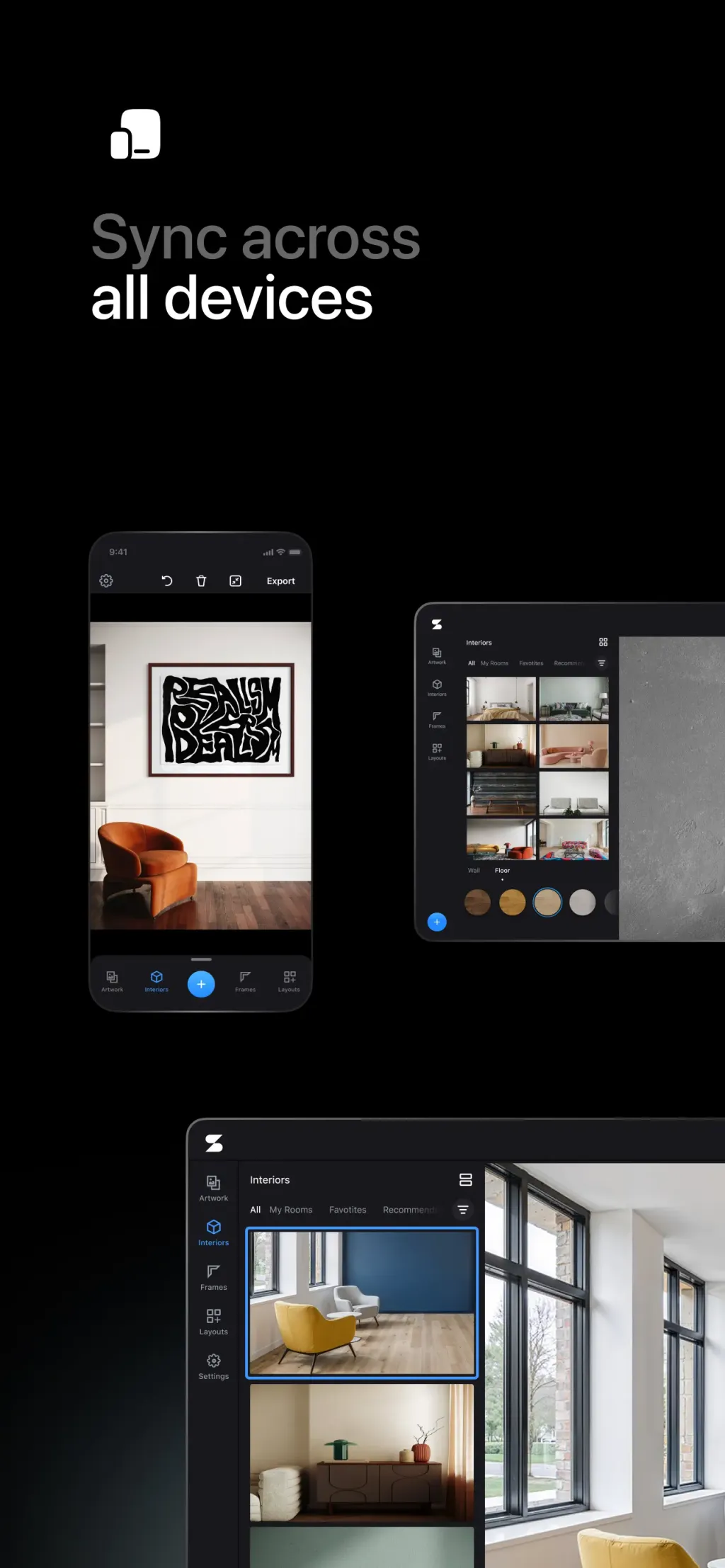This screenshot has width=725, height=1568.
Task: Pick the light gray floor swatch on tablet
Action: (583, 903)
